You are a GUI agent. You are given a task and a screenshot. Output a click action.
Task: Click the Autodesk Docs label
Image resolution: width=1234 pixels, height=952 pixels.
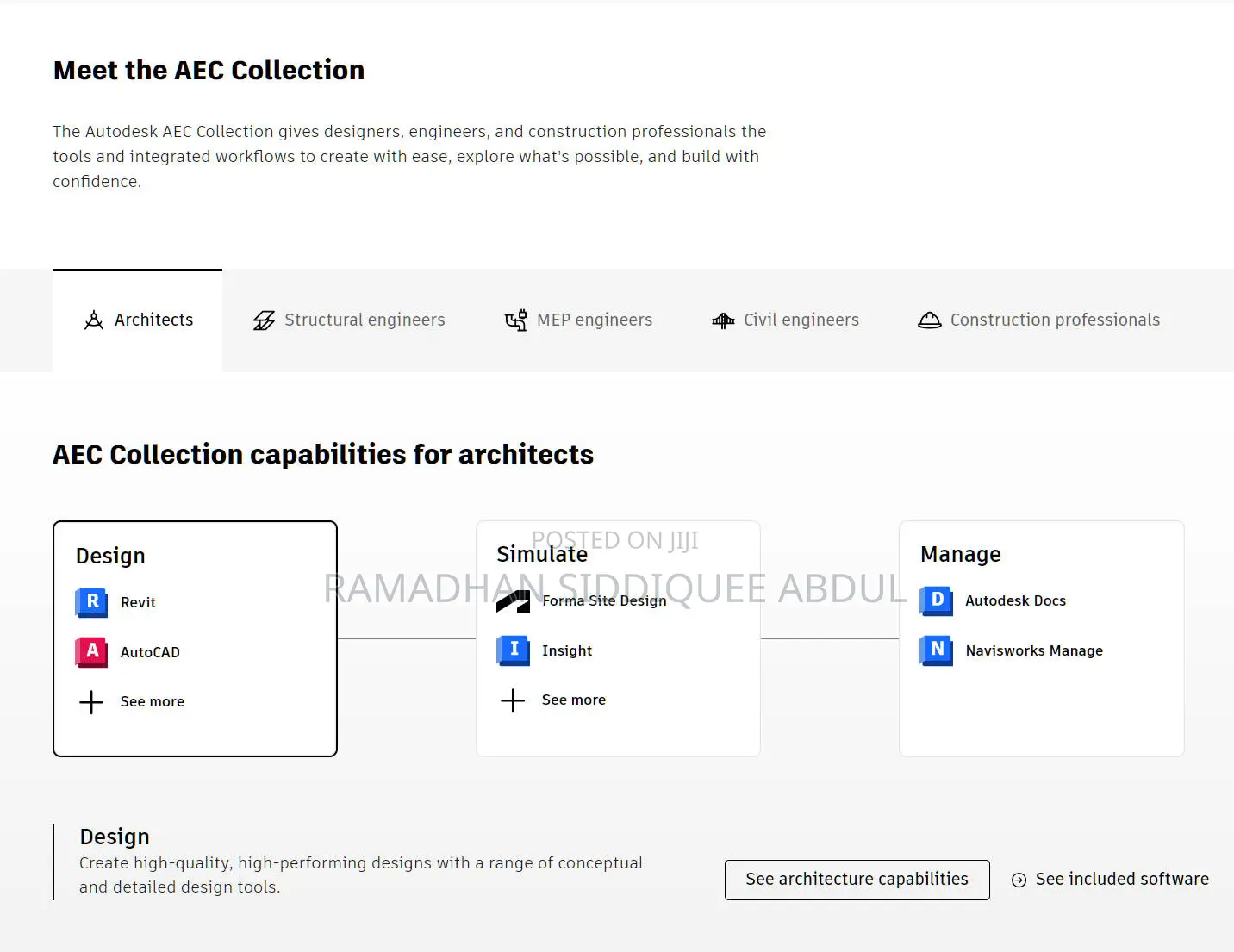1015,601
